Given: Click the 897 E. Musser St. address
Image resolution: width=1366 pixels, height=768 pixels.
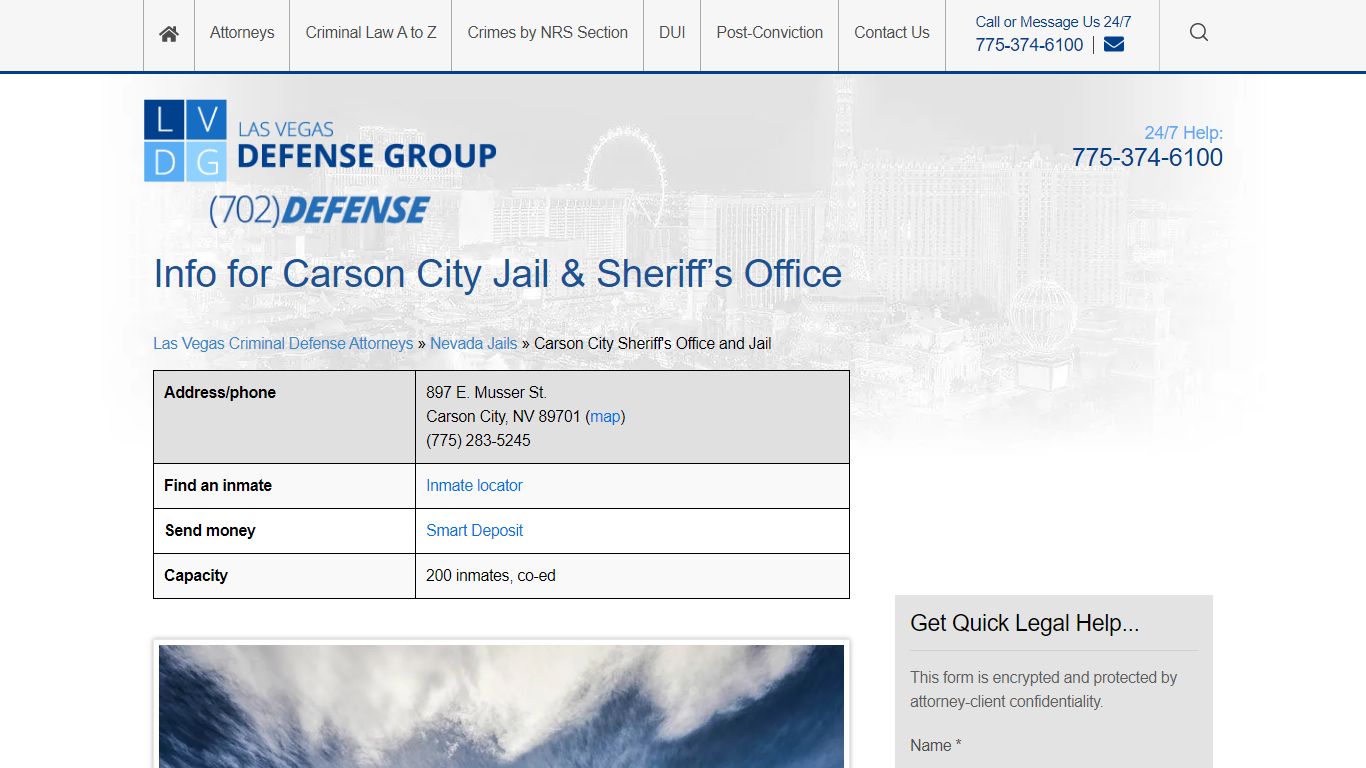Looking at the screenshot, I should 486,392.
